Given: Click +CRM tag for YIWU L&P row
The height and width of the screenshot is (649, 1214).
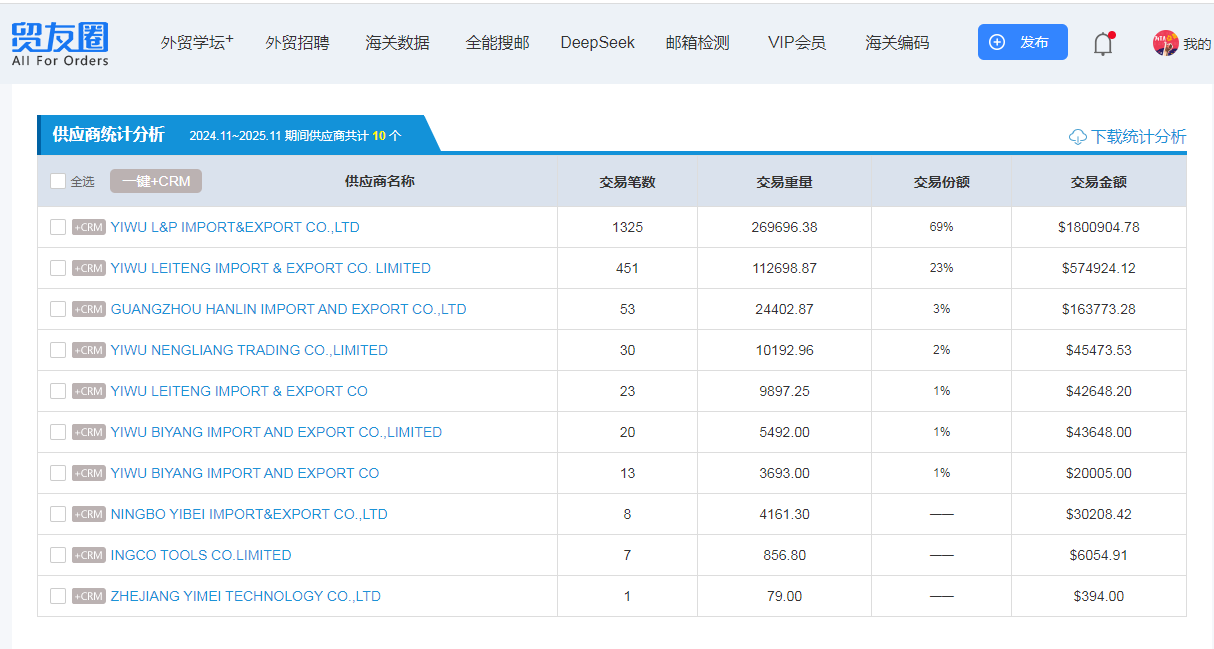Looking at the screenshot, I should [89, 227].
